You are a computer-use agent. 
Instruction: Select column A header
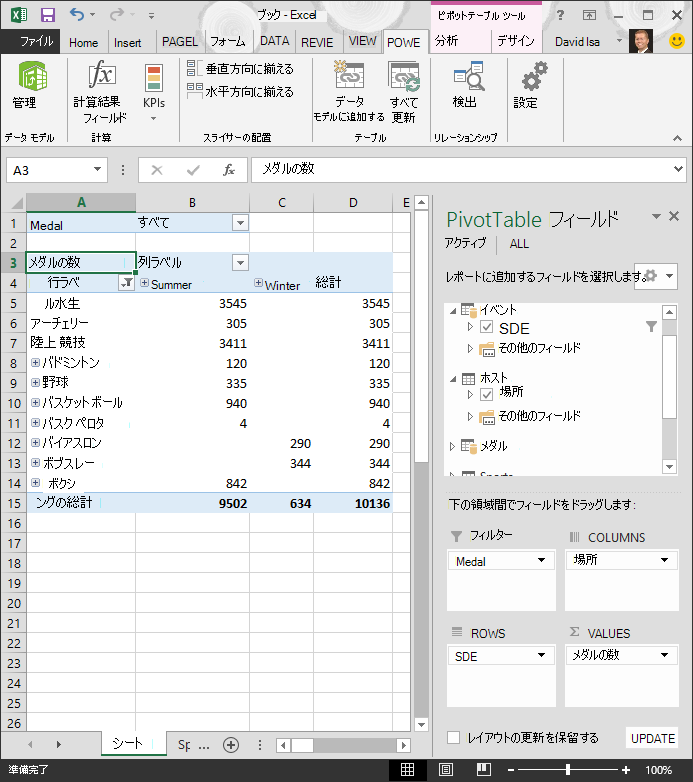pyautogui.click(x=81, y=202)
